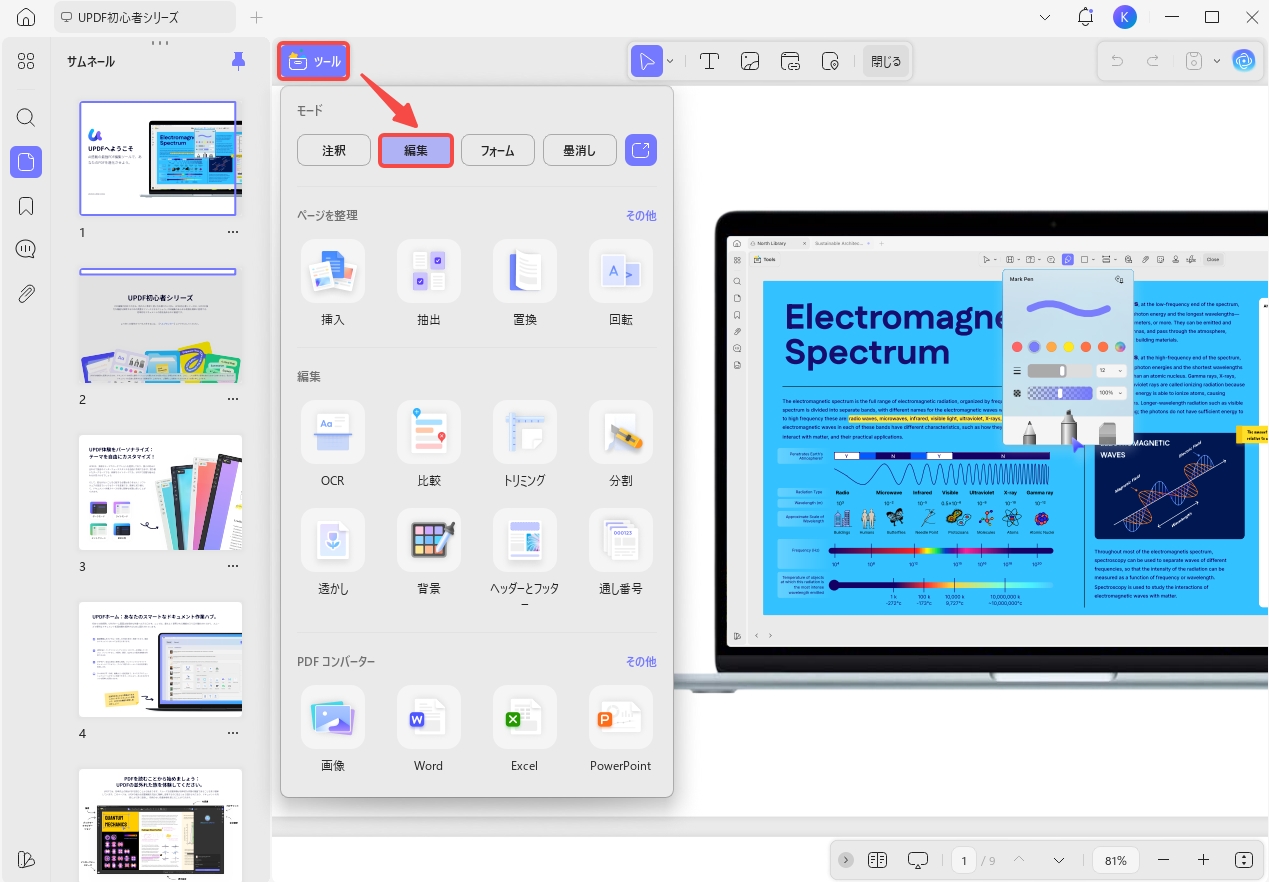Open page 1 thumbnail options menu
The width and height of the screenshot is (1269, 882).
233,232
